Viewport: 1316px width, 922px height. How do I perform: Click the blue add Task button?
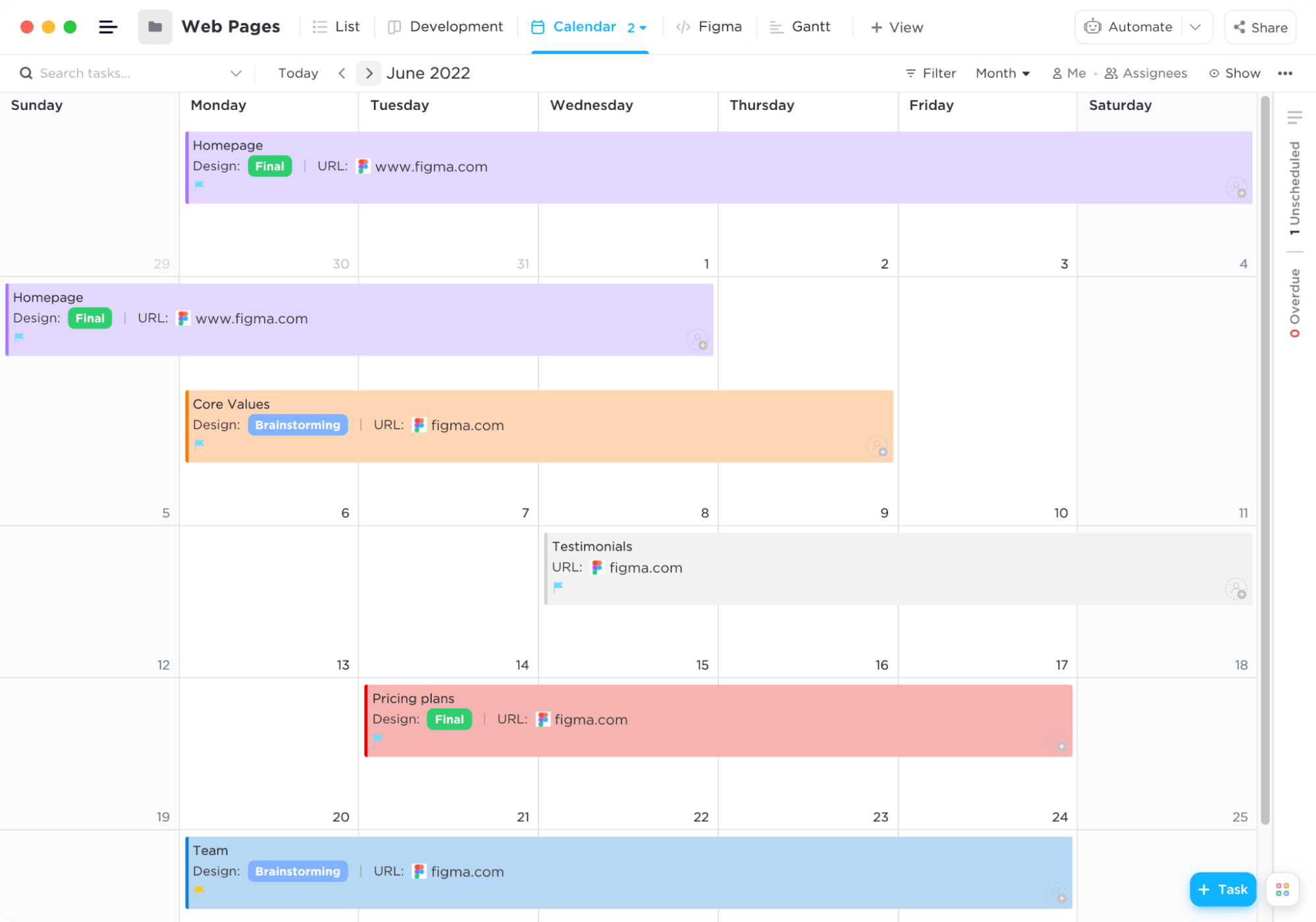(x=1223, y=890)
